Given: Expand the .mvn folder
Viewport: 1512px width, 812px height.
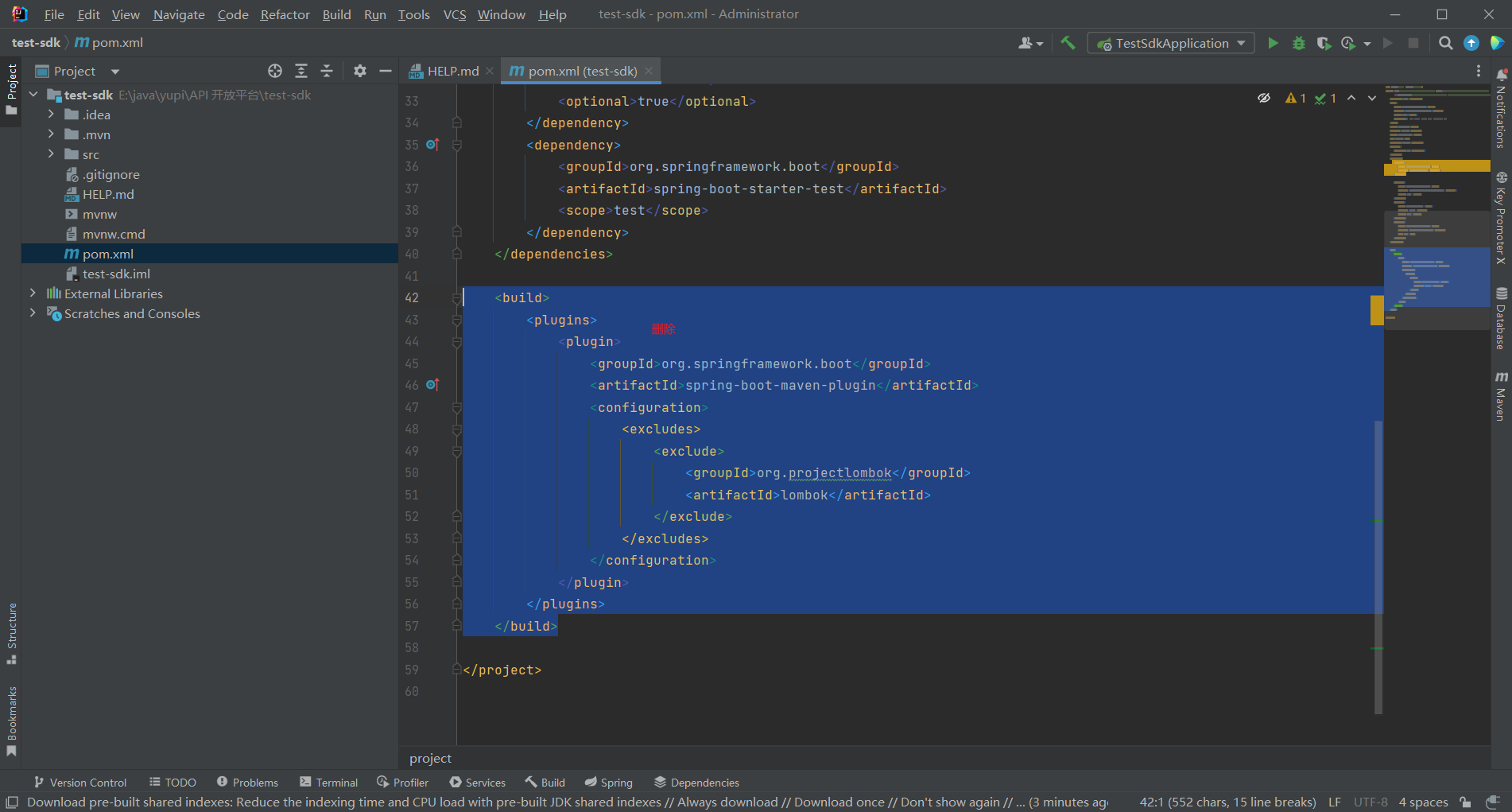Looking at the screenshot, I should pyautogui.click(x=51, y=134).
